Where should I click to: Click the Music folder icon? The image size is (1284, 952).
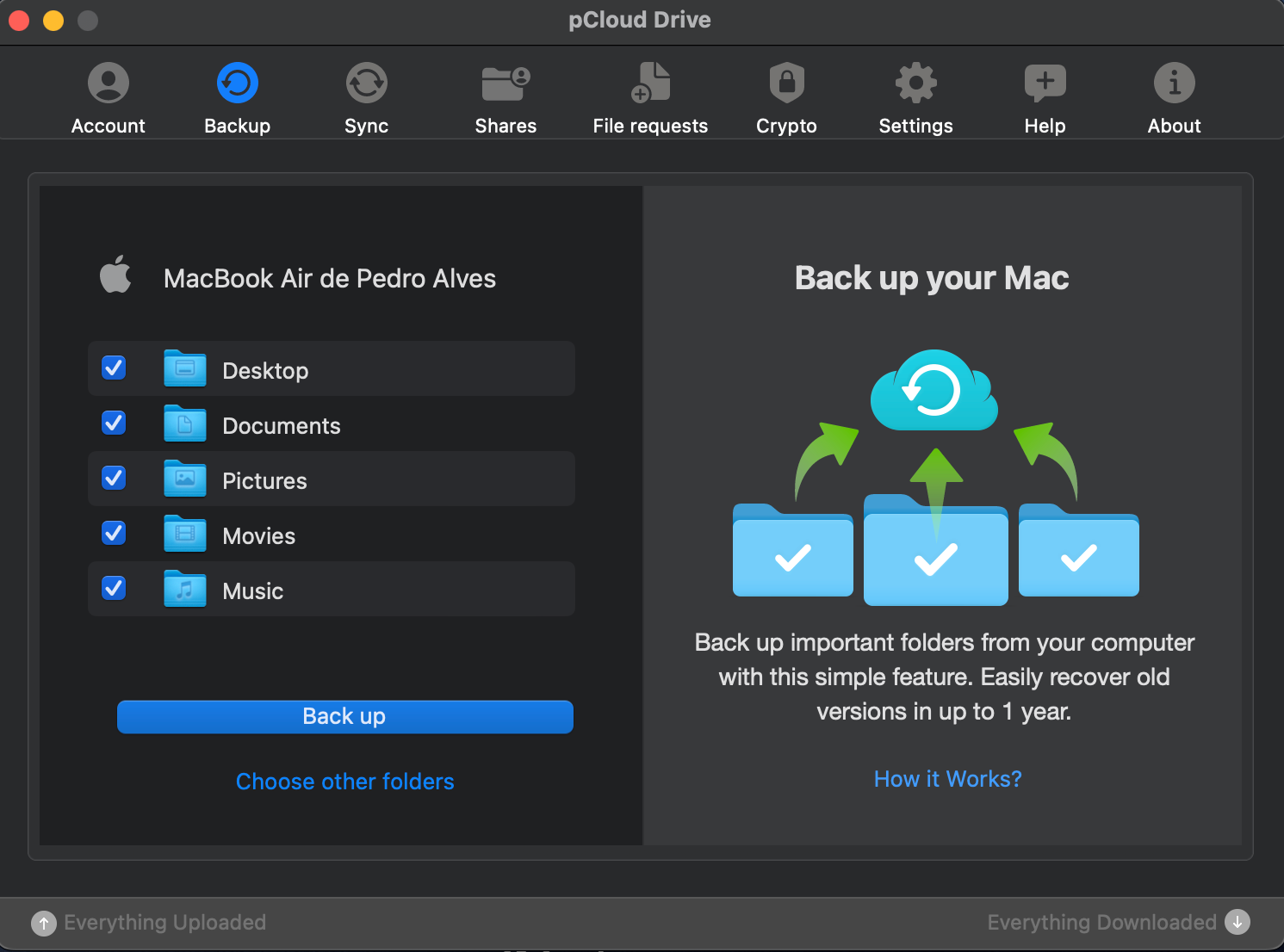click(x=185, y=589)
